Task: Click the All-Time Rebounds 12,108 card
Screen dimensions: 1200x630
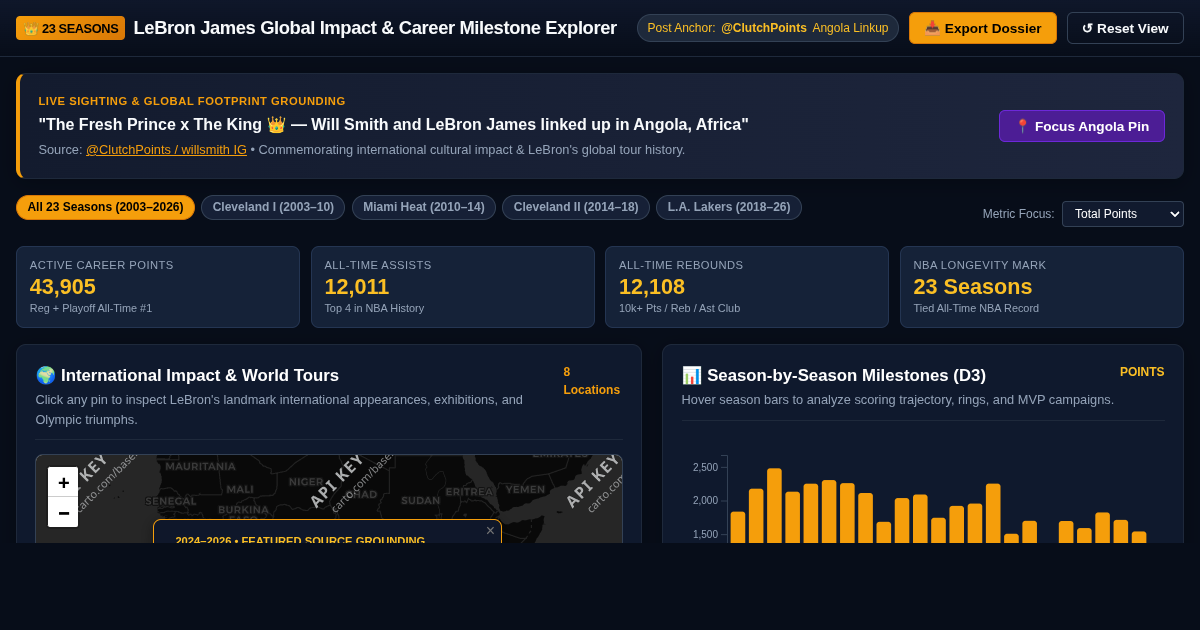Action: 747,287
